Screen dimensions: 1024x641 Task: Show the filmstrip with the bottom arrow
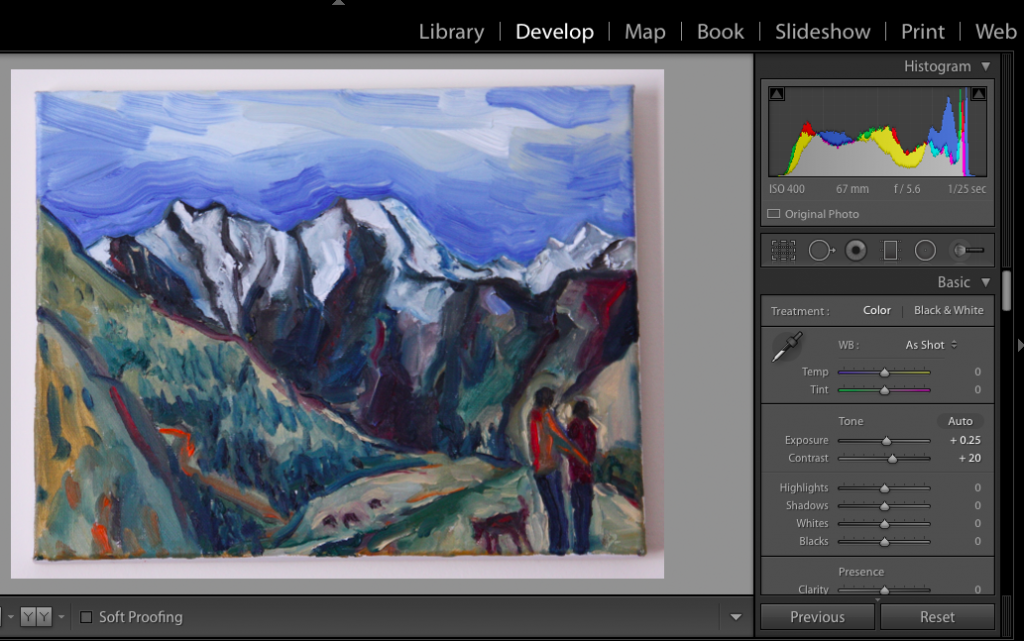(x=736, y=617)
